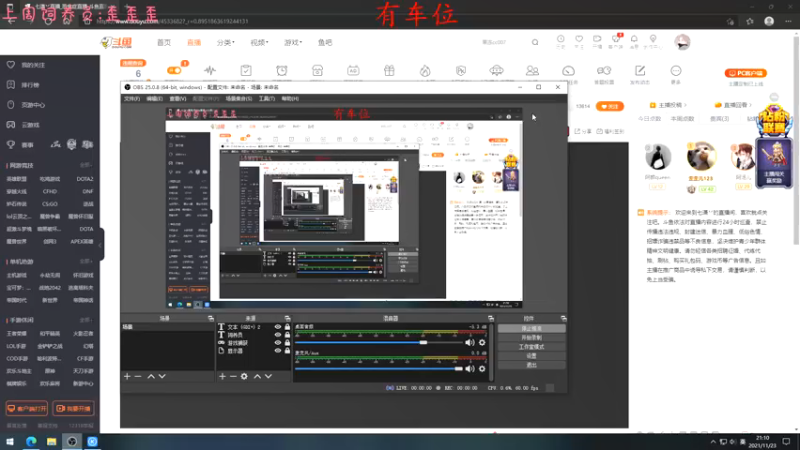
Task: Toggle lock on the display capture source
Action: [287, 351]
